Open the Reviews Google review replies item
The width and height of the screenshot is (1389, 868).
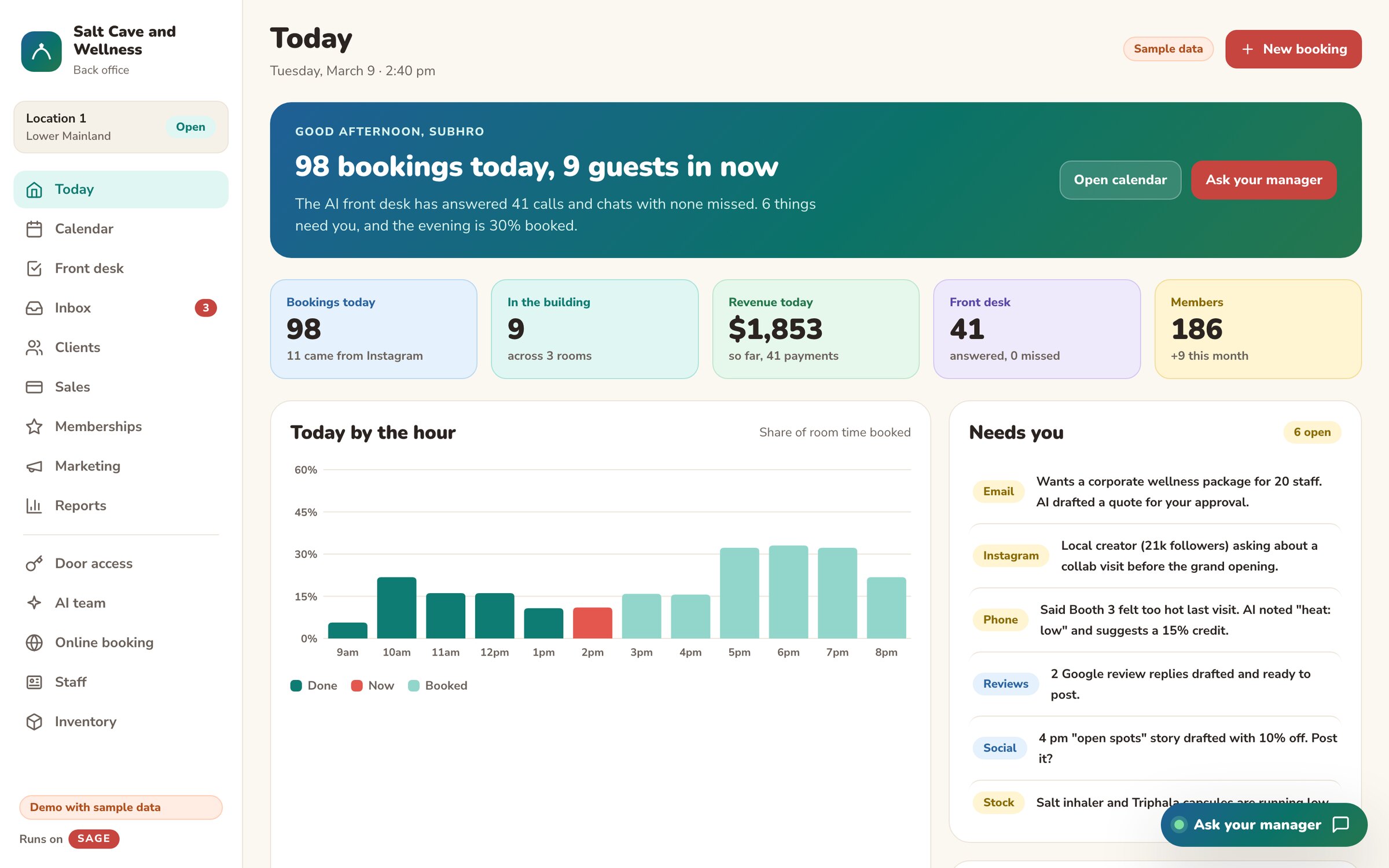[x=1155, y=684]
